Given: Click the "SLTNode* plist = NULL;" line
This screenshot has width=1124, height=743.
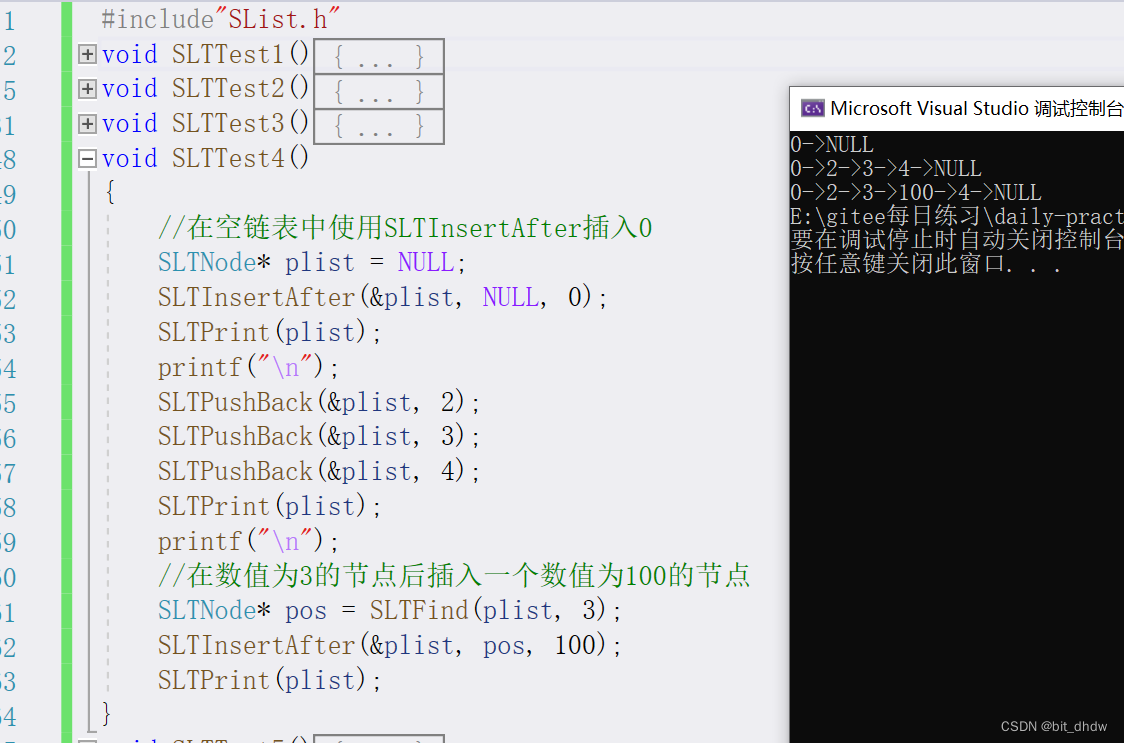Looking at the screenshot, I should coord(312,262).
